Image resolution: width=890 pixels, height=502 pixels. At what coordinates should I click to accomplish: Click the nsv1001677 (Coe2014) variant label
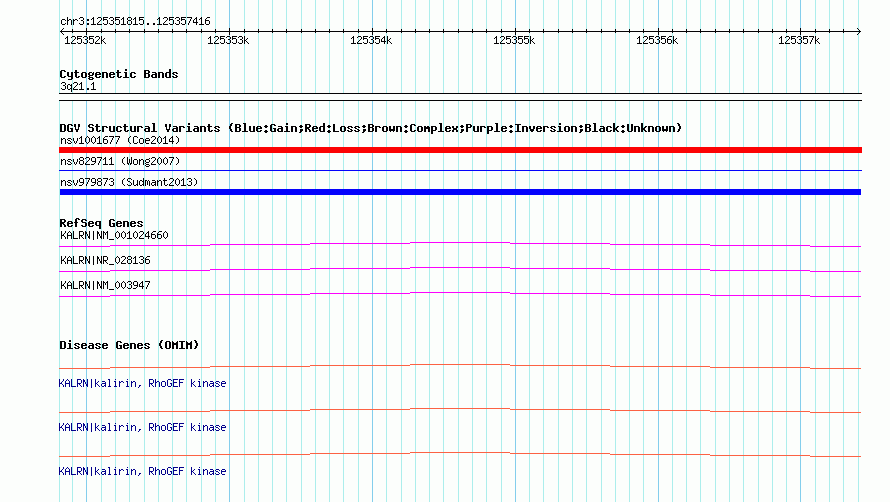pyautogui.click(x=120, y=140)
